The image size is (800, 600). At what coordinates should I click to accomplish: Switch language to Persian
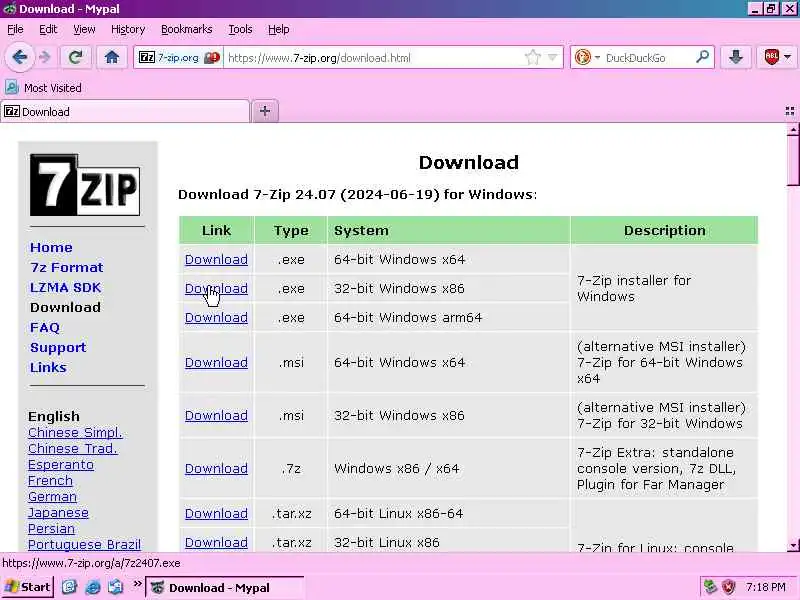coord(51,529)
